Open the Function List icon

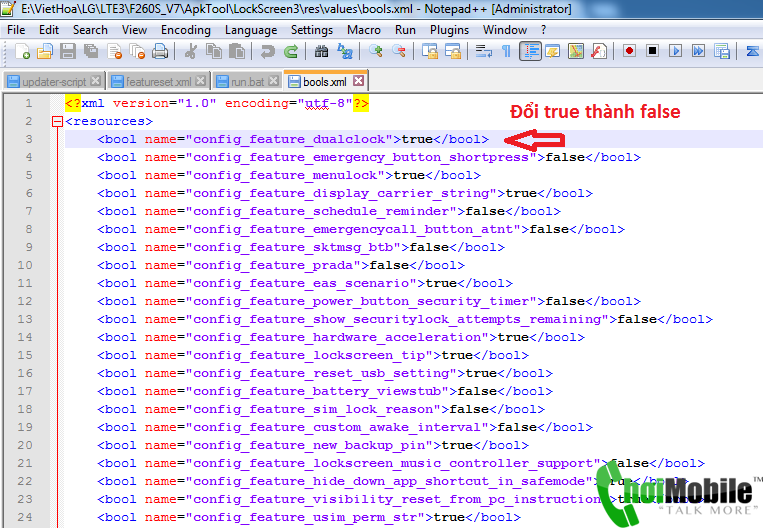(x=599, y=51)
